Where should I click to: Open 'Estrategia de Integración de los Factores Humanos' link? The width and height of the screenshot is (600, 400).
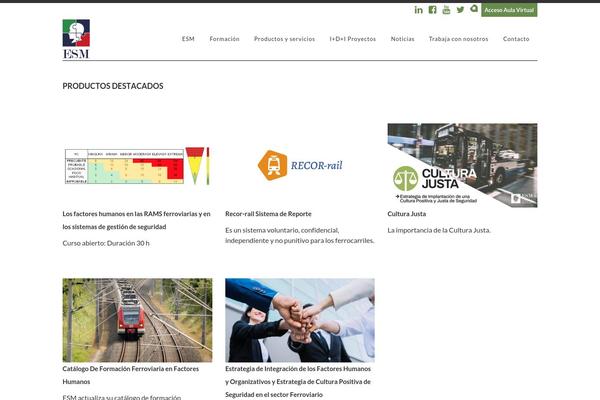click(x=298, y=382)
